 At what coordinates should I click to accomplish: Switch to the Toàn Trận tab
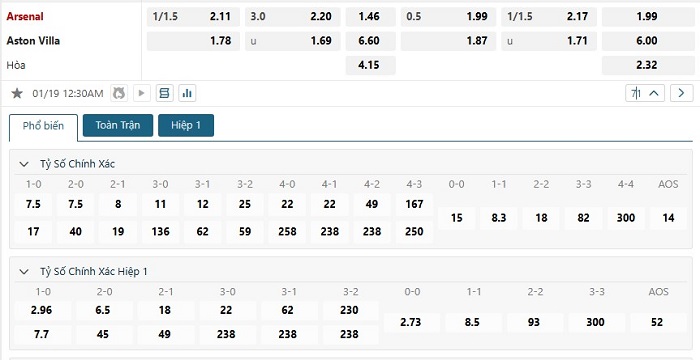118,126
